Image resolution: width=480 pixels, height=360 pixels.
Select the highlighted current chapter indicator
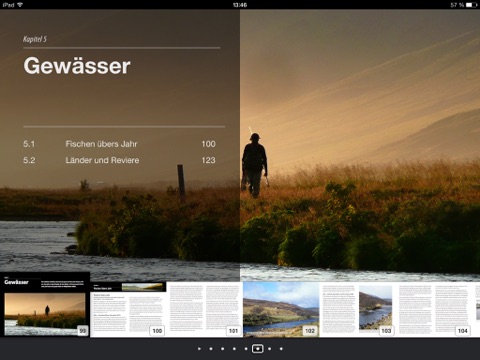click(257, 349)
